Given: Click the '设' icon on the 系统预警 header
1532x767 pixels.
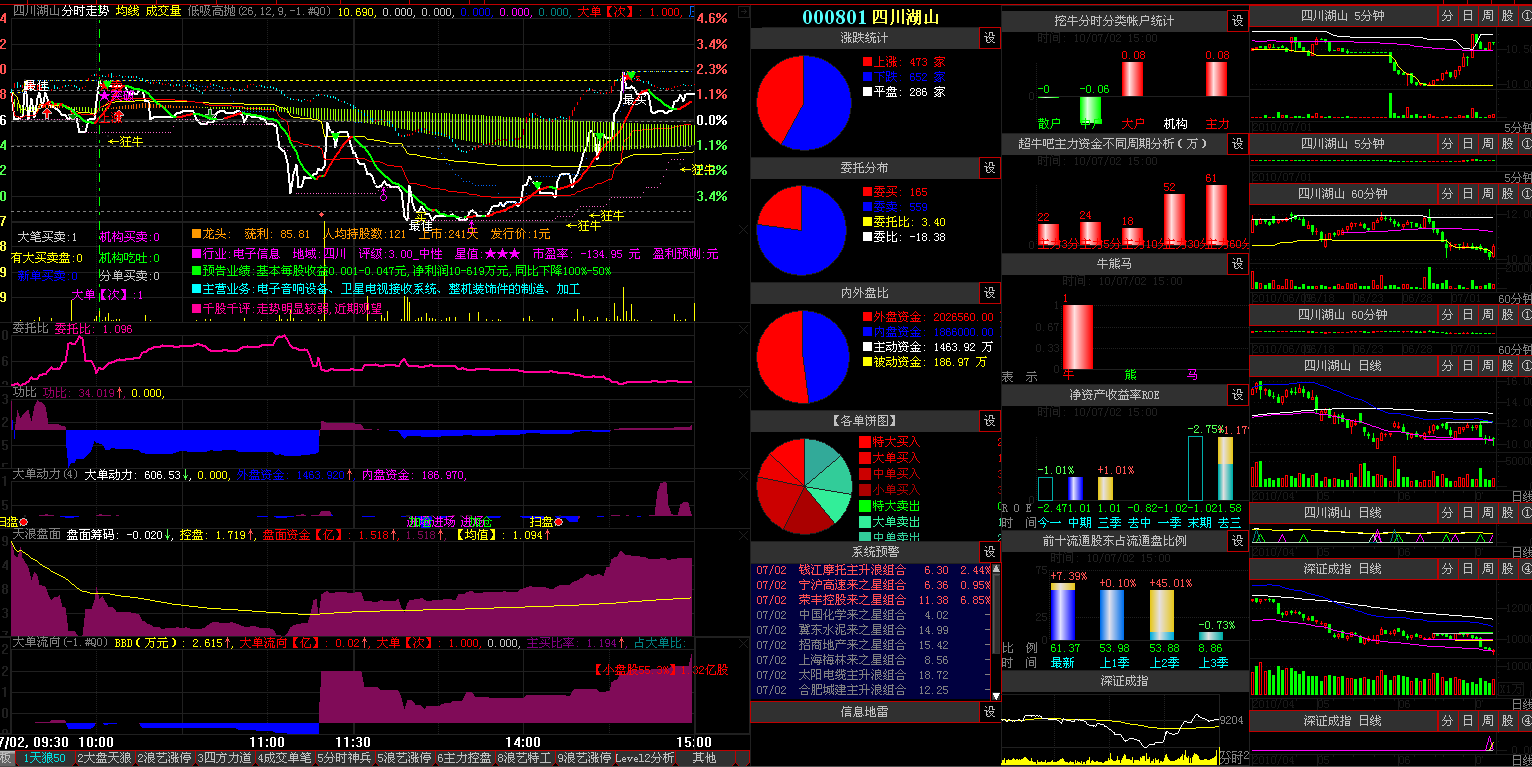Looking at the screenshot, I should (990, 552).
